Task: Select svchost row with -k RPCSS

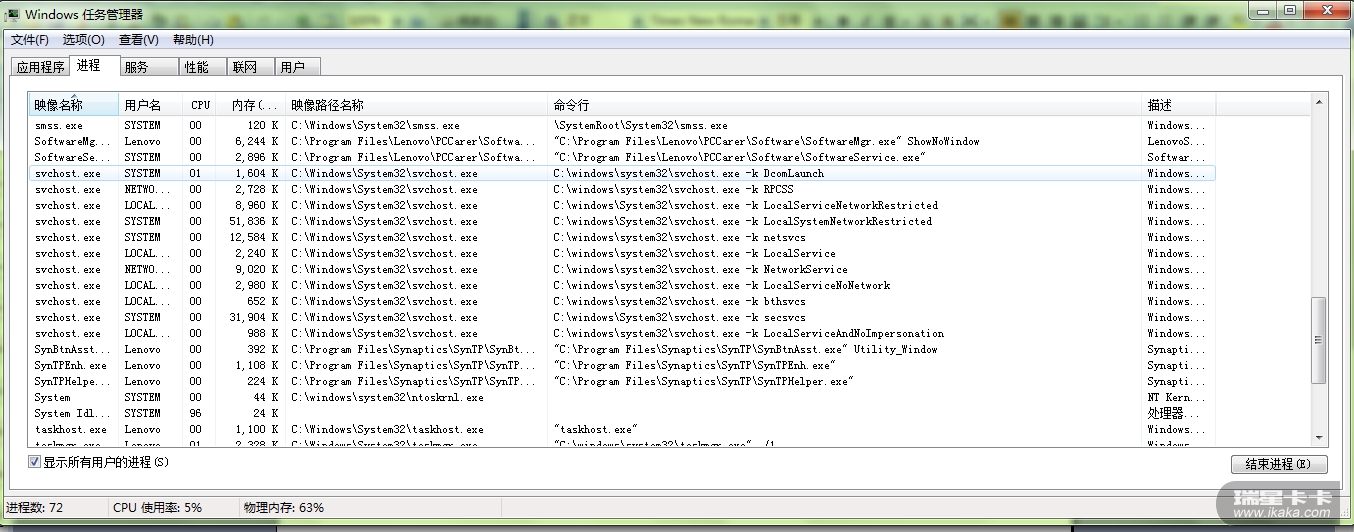Action: (620, 190)
